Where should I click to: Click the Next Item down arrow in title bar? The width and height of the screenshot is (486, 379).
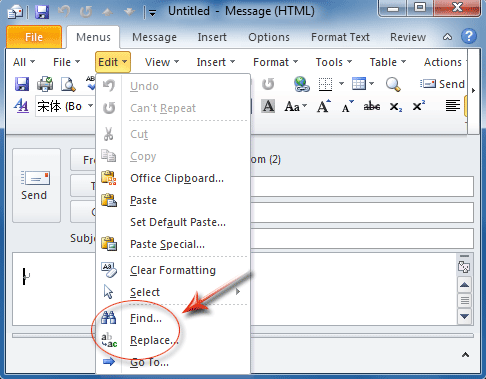click(x=129, y=12)
